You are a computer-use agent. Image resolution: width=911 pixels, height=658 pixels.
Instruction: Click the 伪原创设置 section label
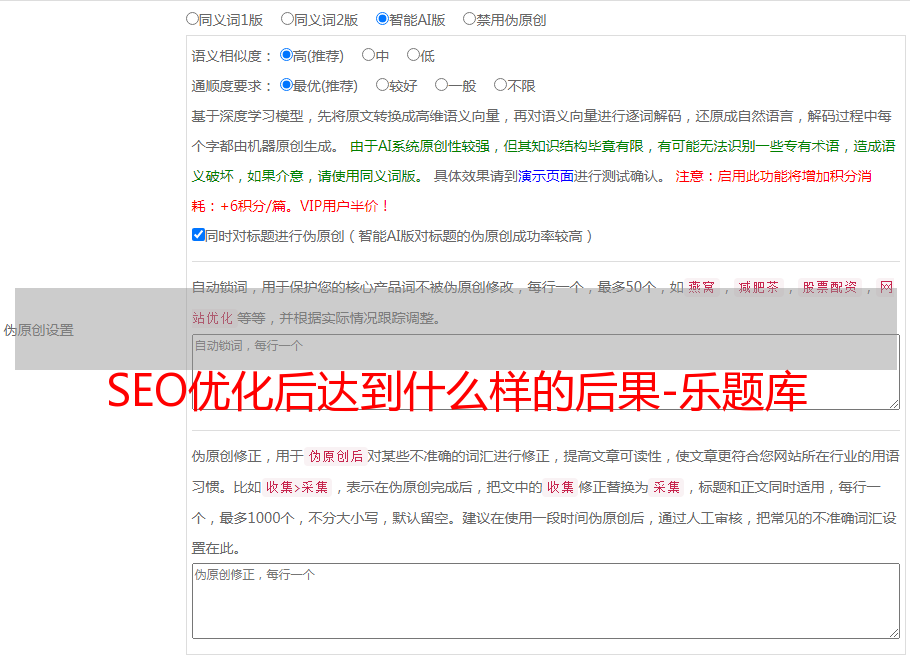coord(39,330)
